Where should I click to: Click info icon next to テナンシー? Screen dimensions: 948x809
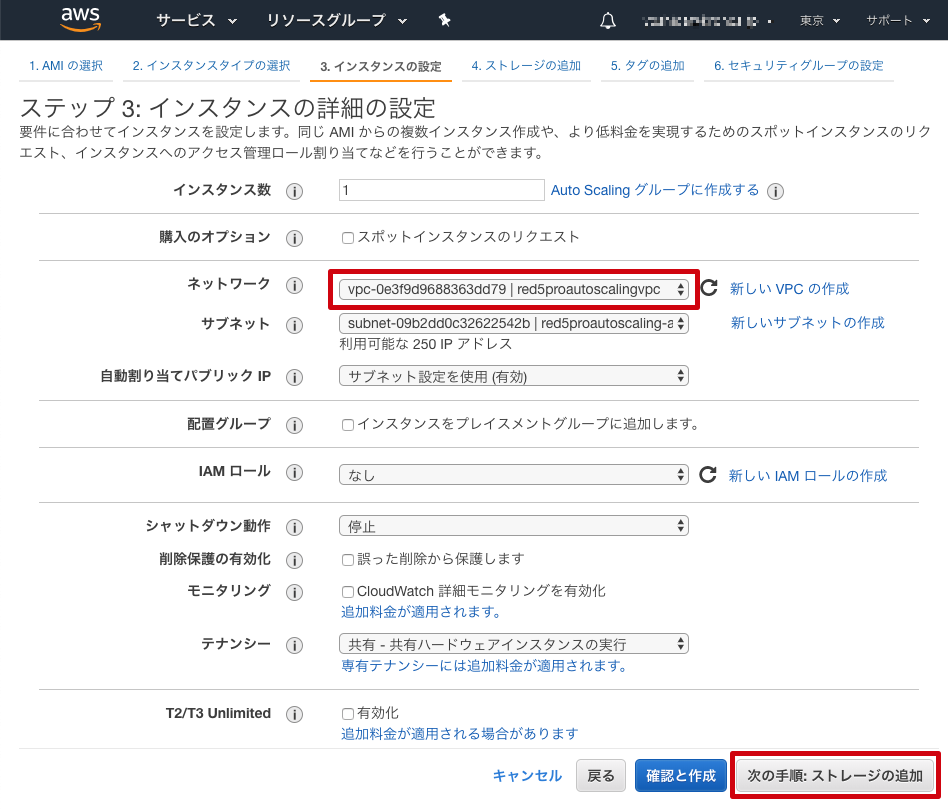294,645
